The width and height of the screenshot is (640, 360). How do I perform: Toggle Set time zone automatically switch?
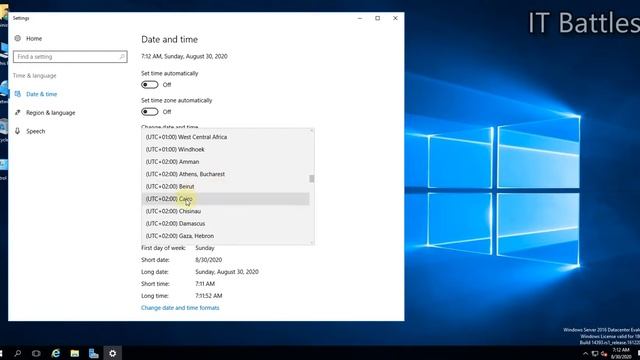[149, 111]
